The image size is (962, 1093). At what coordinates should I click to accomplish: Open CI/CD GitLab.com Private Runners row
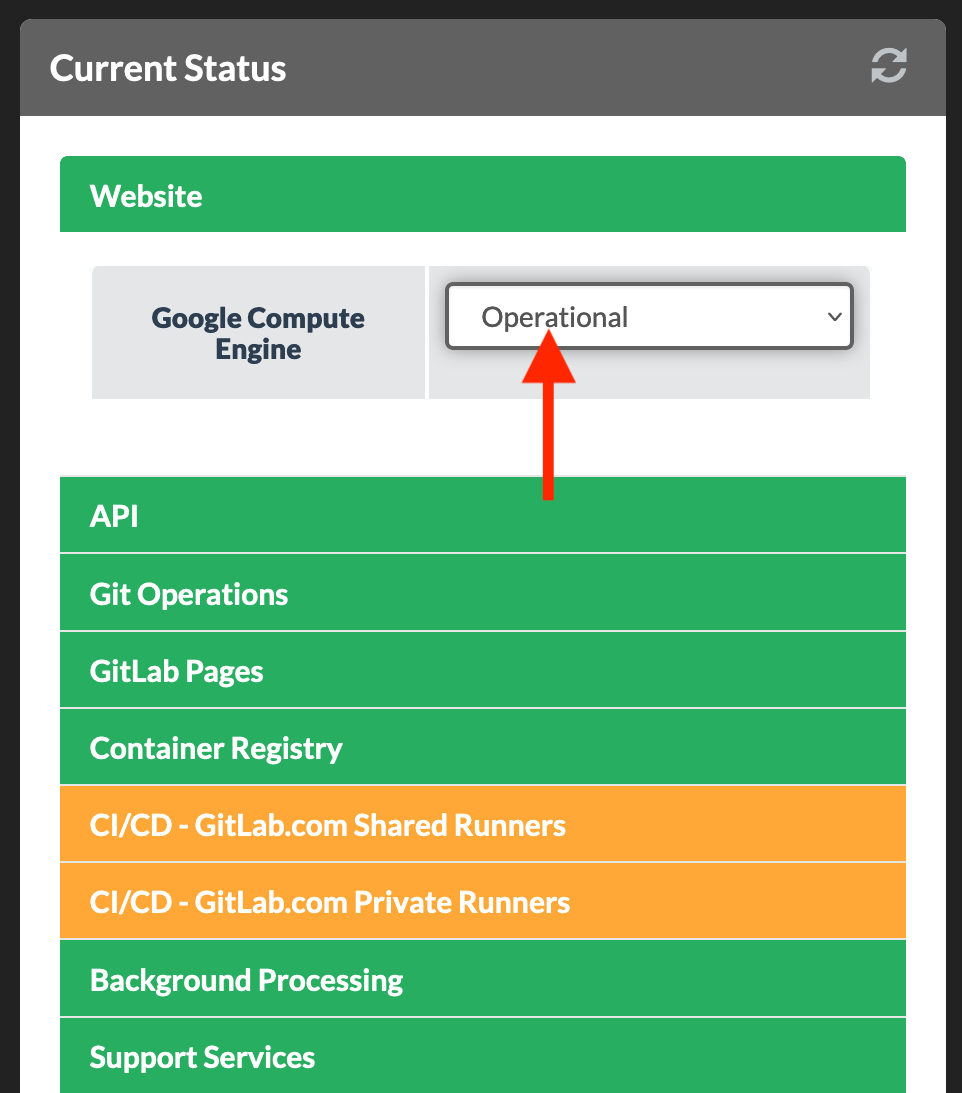[482, 902]
